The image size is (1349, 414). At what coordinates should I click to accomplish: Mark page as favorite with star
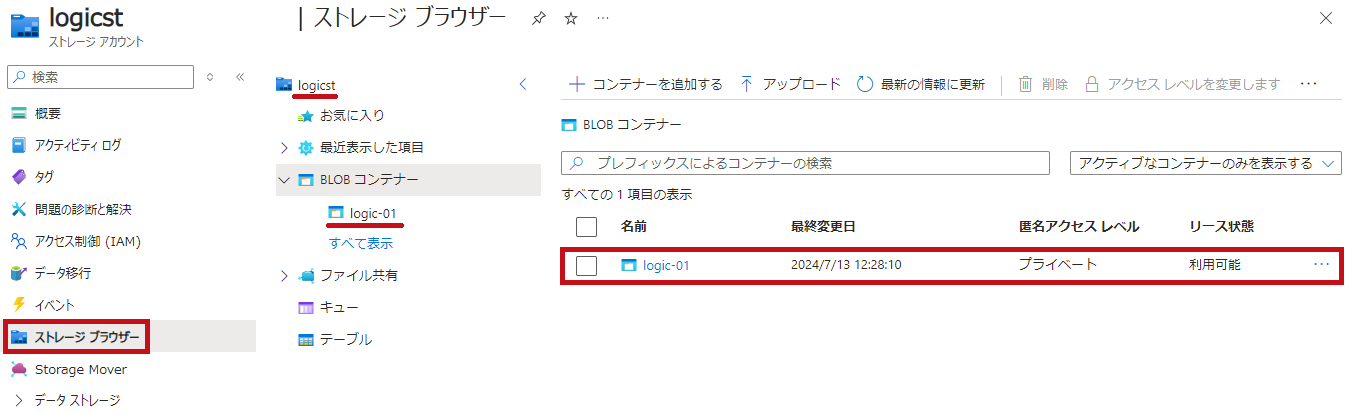(x=571, y=18)
